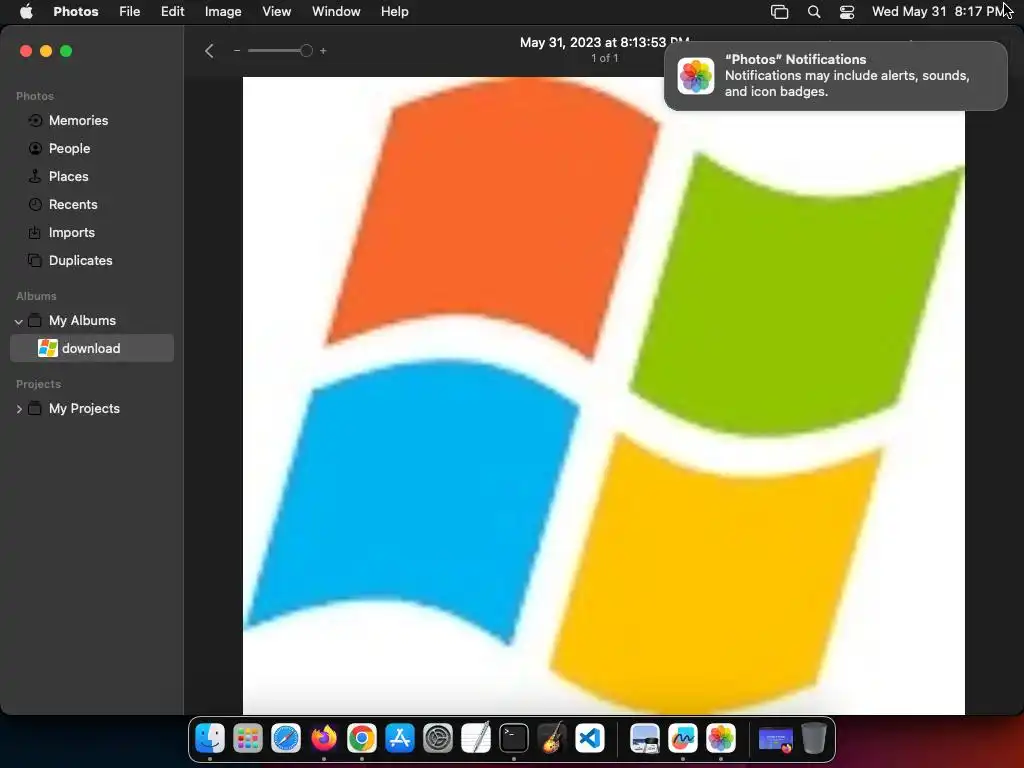
Task: Open the Trash in the Dock
Action: click(x=814, y=739)
